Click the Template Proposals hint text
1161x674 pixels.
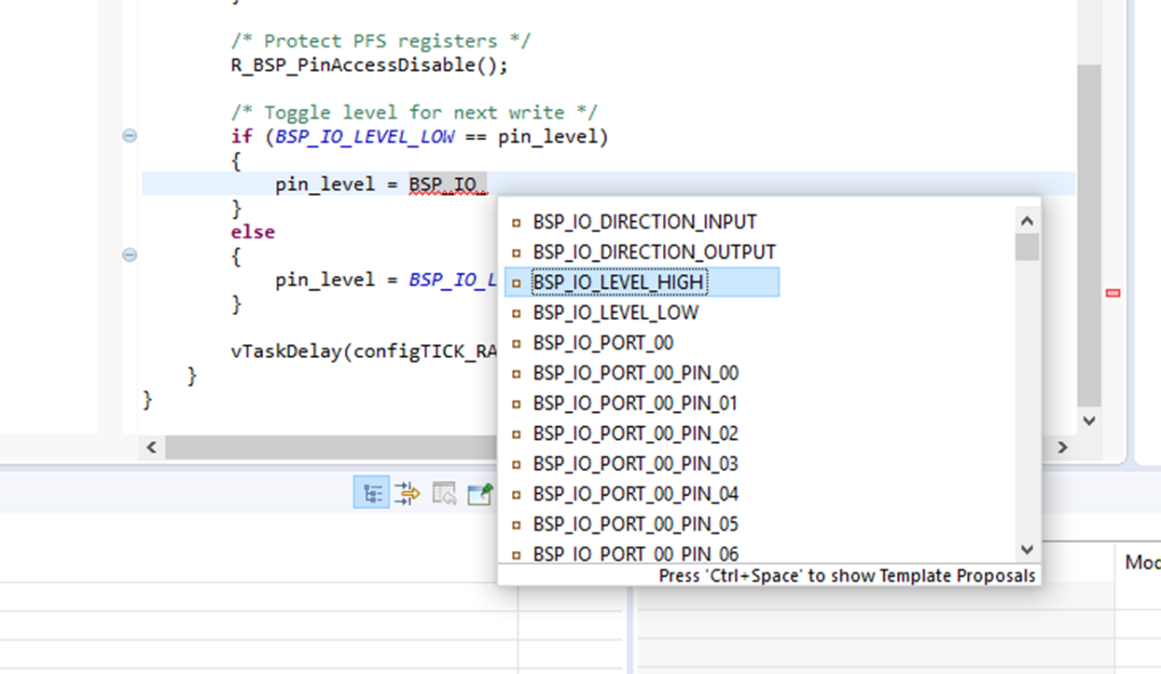coord(847,575)
